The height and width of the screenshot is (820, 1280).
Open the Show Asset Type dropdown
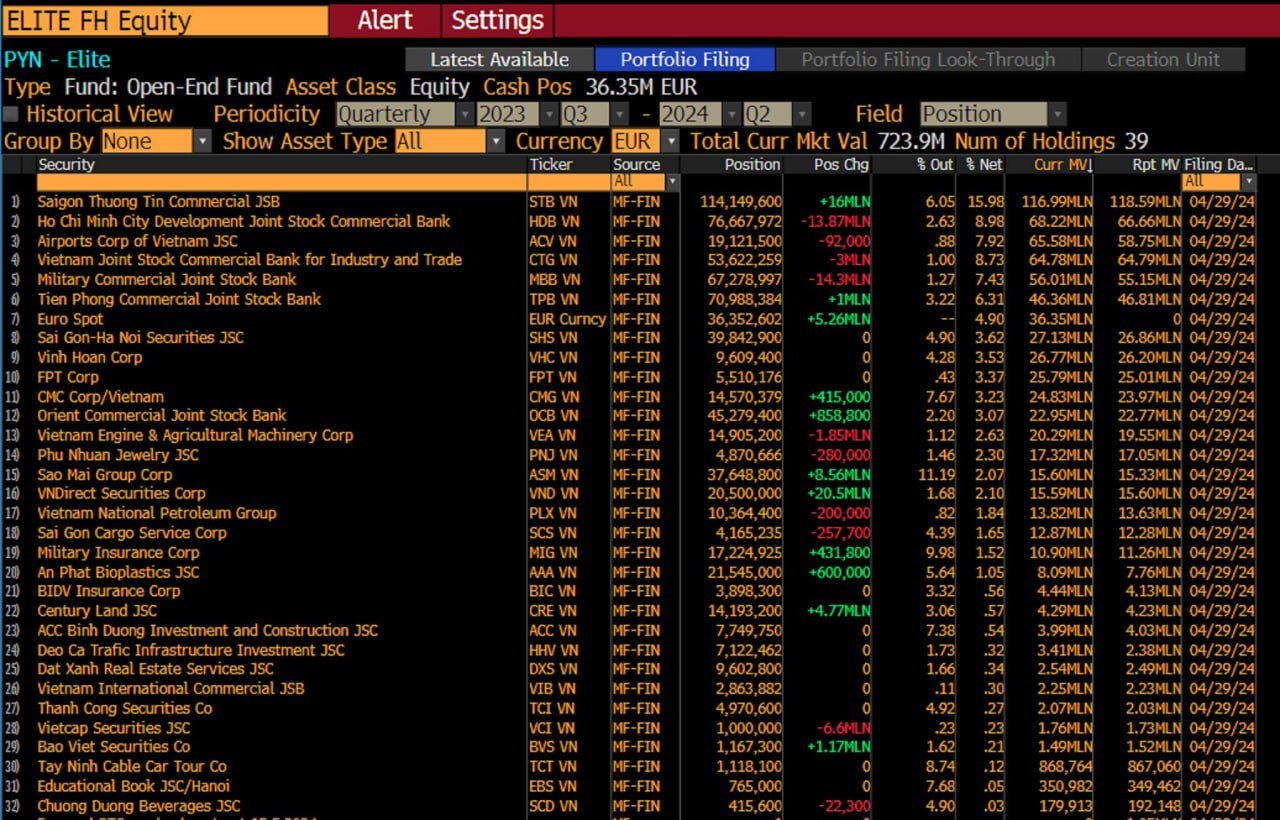(450, 141)
